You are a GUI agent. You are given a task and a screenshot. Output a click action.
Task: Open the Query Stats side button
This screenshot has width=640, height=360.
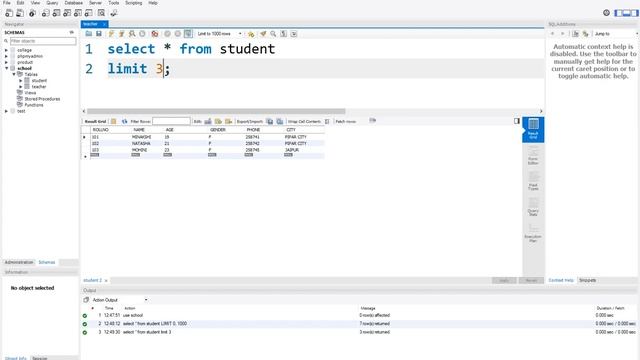[533, 207]
